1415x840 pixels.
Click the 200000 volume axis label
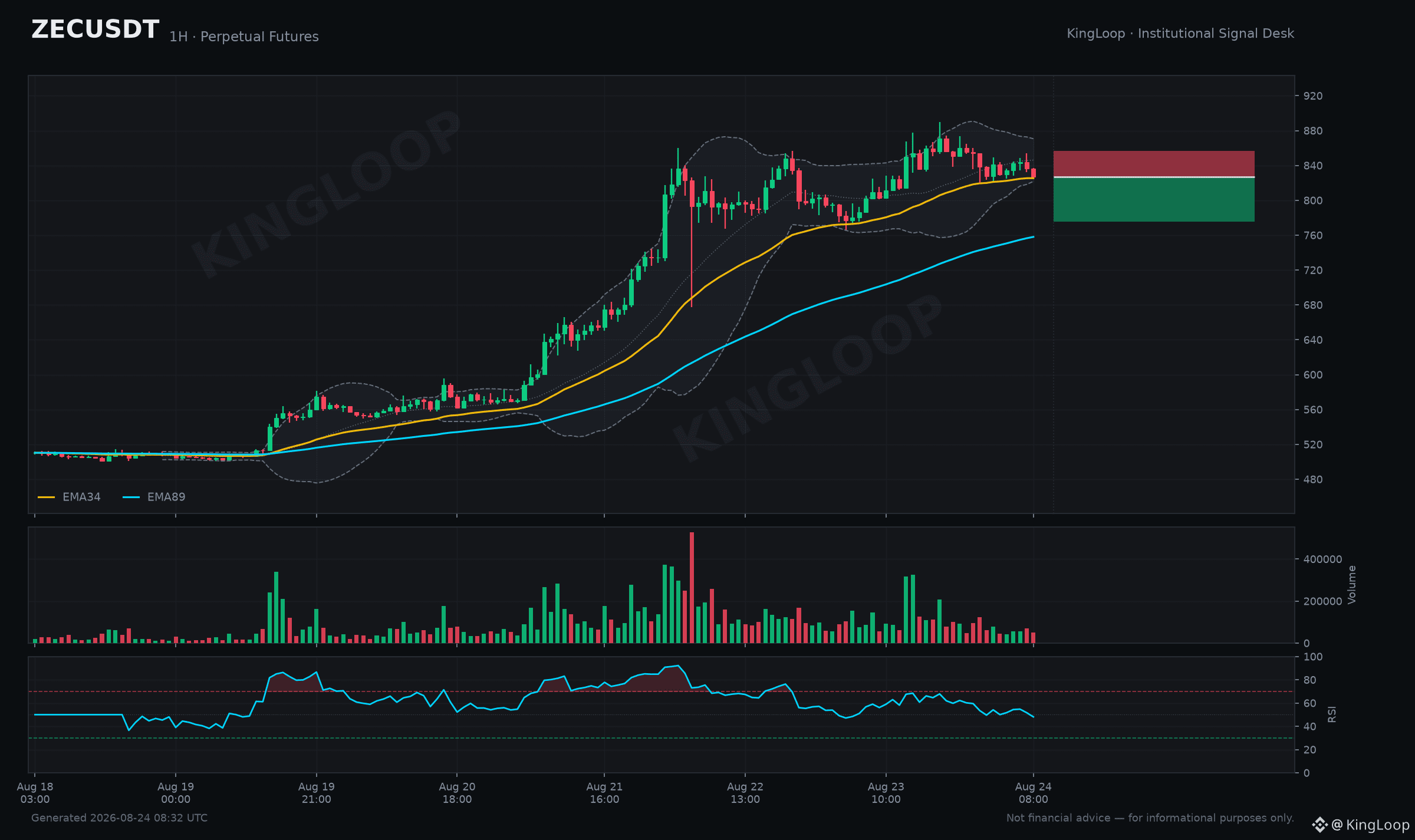coord(1322,601)
